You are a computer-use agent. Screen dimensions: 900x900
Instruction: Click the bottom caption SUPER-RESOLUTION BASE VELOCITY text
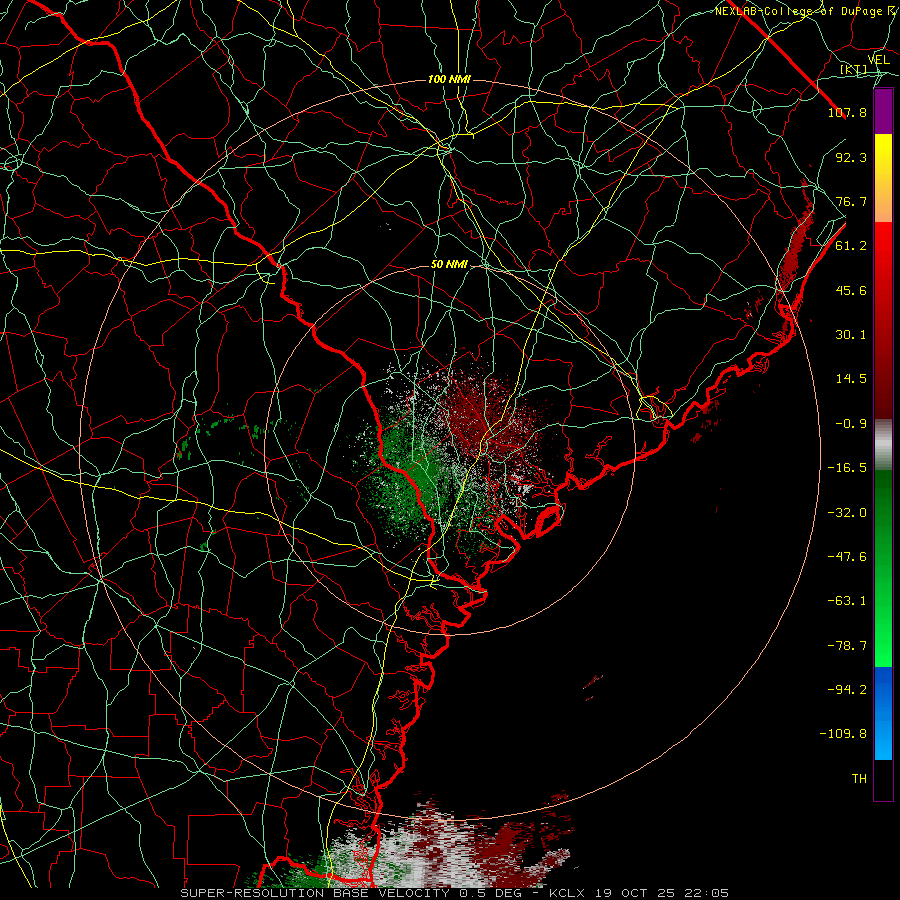tap(315, 893)
